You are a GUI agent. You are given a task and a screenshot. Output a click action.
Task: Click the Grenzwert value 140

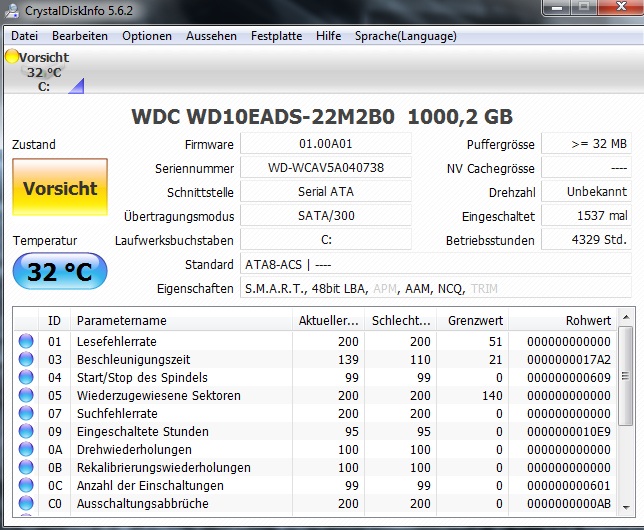click(x=492, y=395)
